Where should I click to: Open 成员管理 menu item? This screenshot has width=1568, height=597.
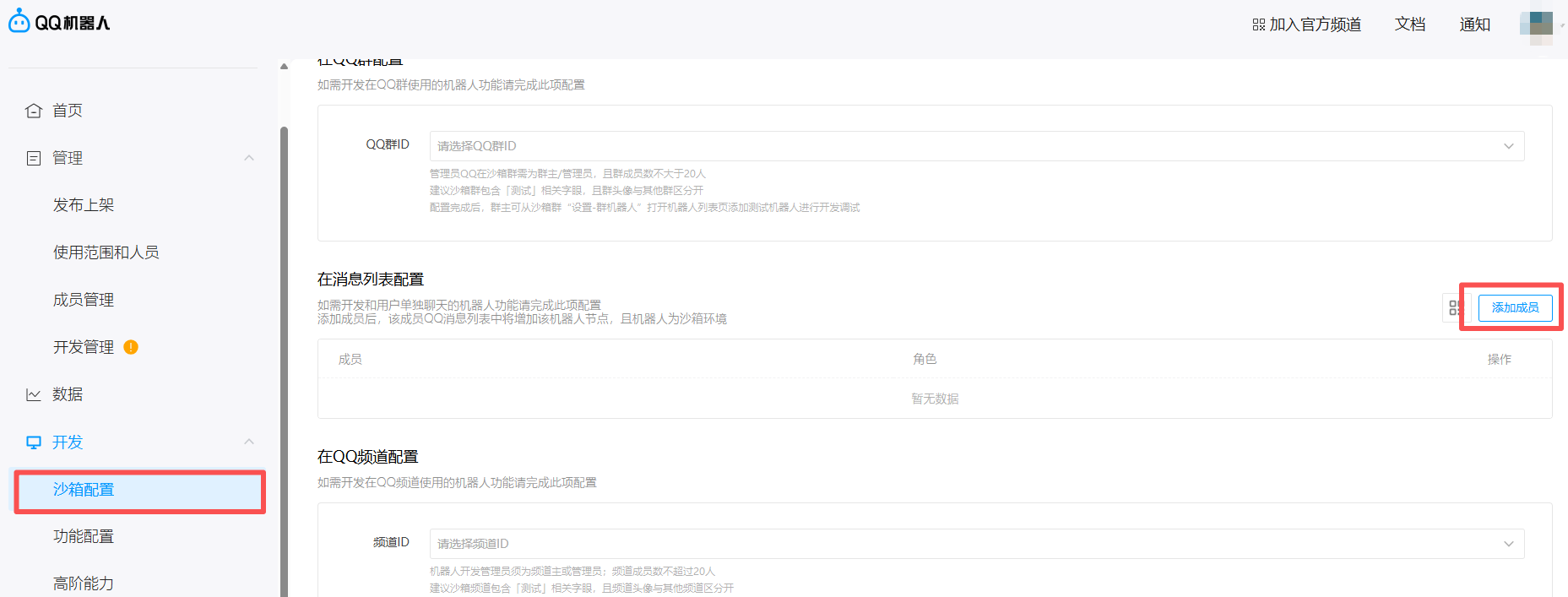pos(84,300)
